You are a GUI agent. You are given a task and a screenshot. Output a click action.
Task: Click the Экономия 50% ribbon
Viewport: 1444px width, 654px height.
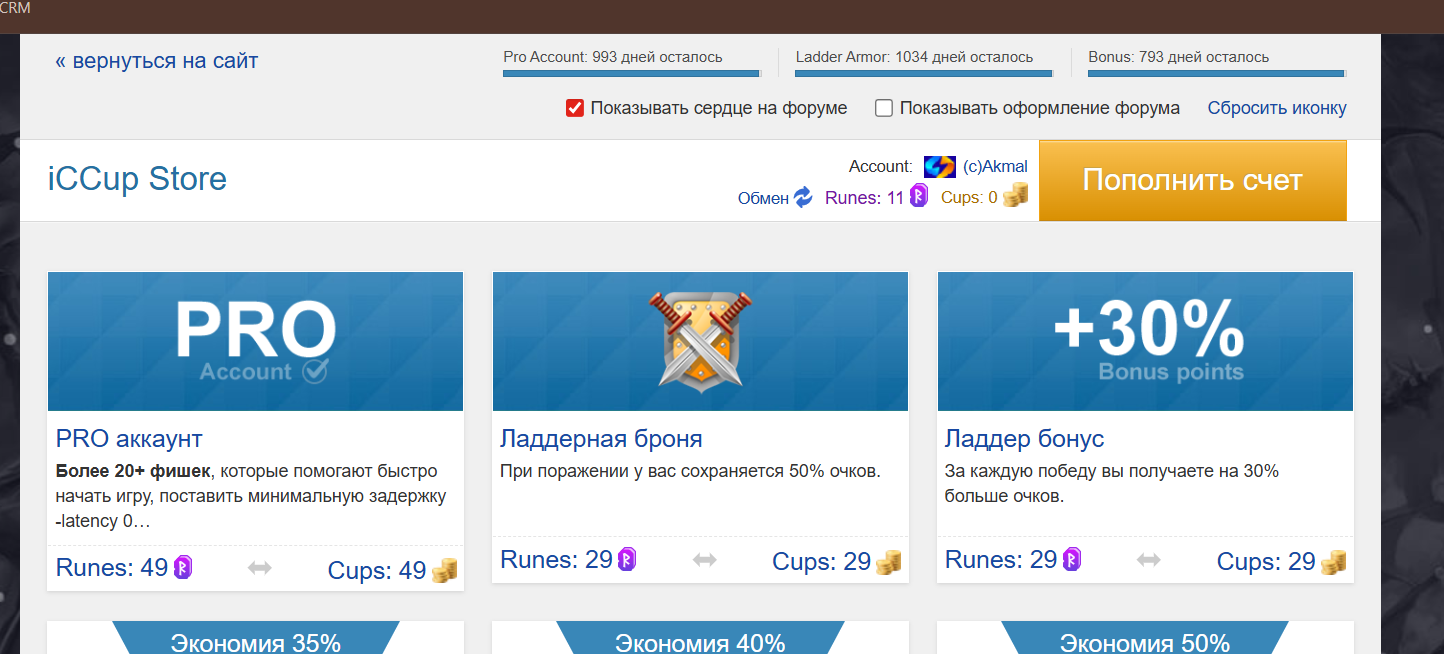1145,638
